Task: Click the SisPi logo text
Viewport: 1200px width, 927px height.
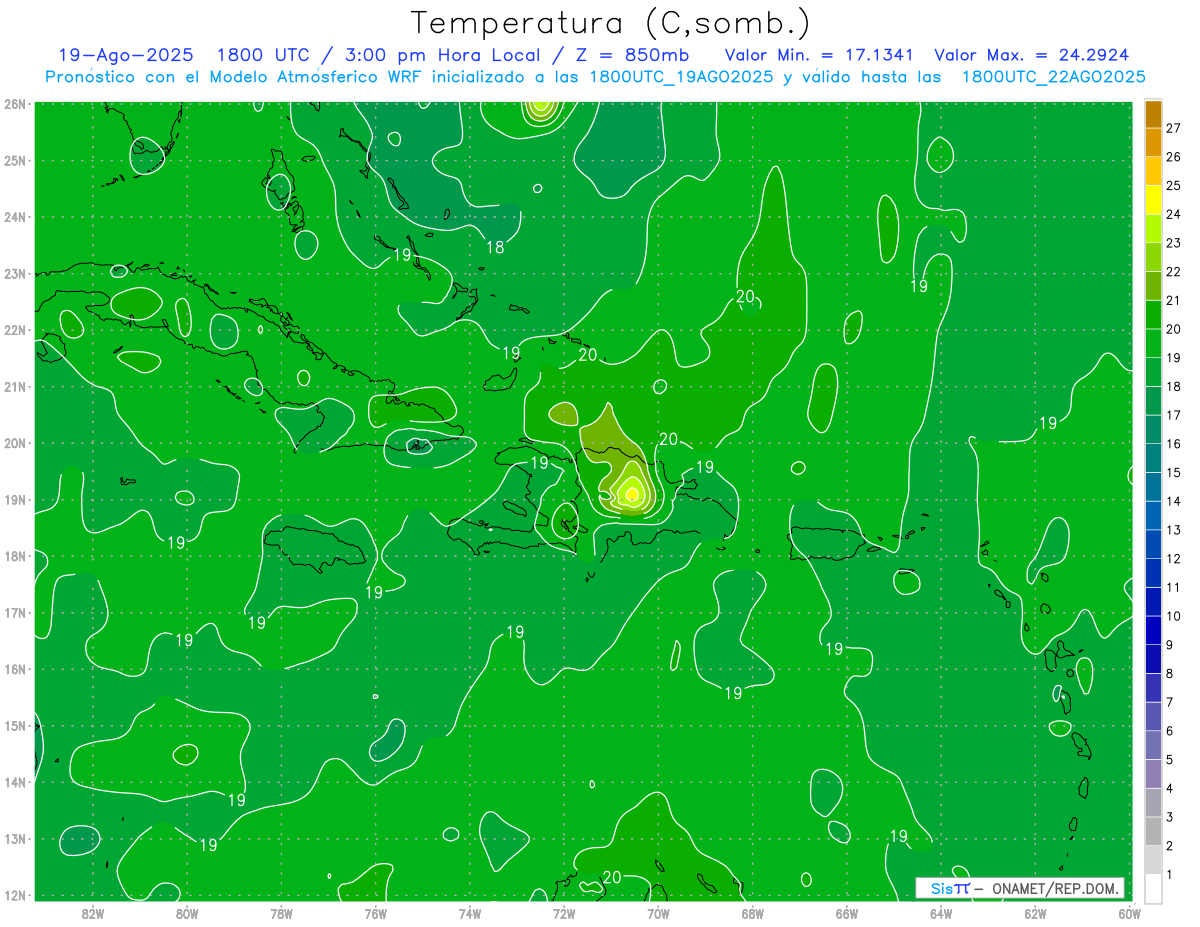Action: coord(949,888)
